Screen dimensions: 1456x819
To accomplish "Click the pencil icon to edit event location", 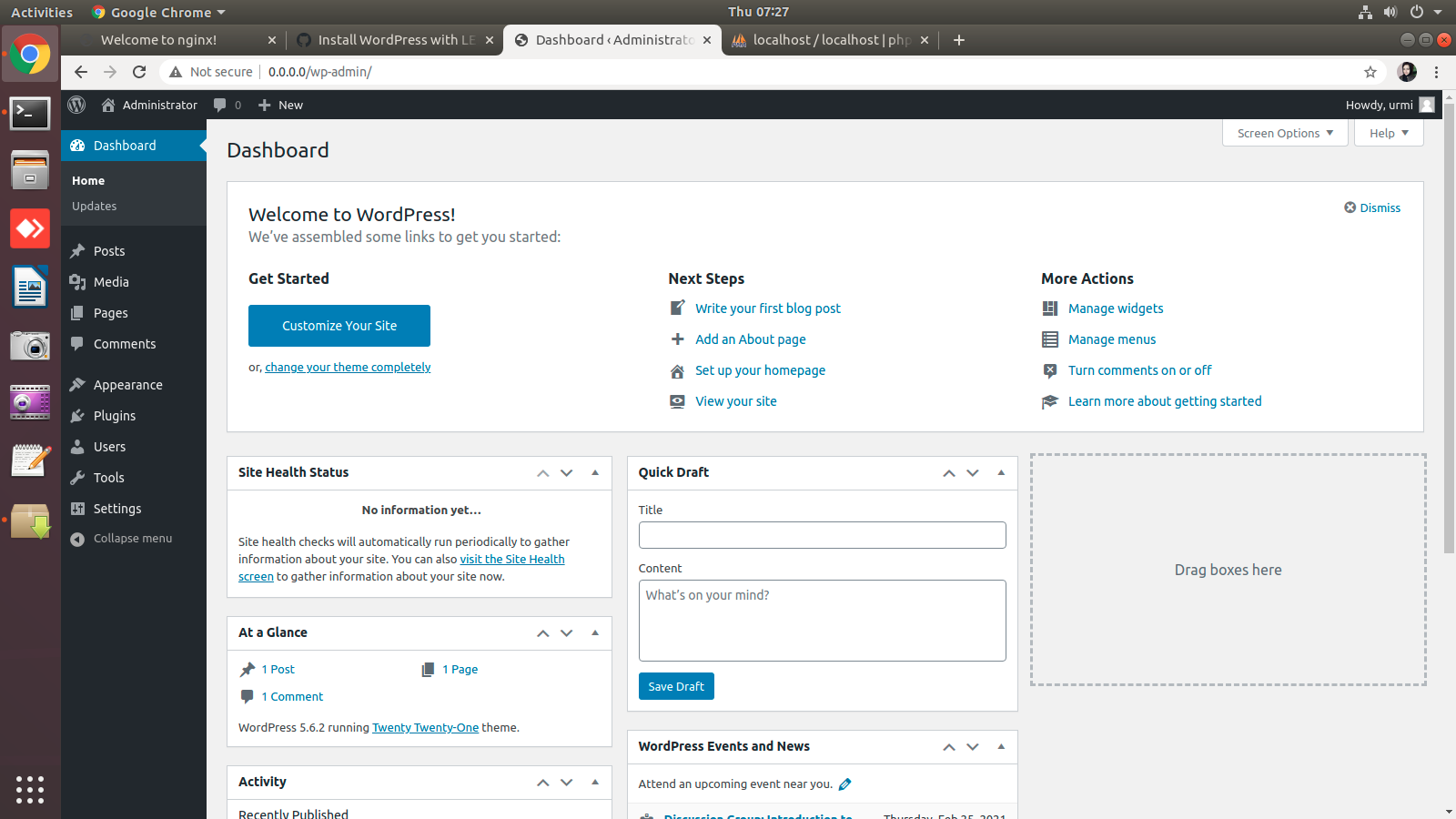I will click(844, 784).
